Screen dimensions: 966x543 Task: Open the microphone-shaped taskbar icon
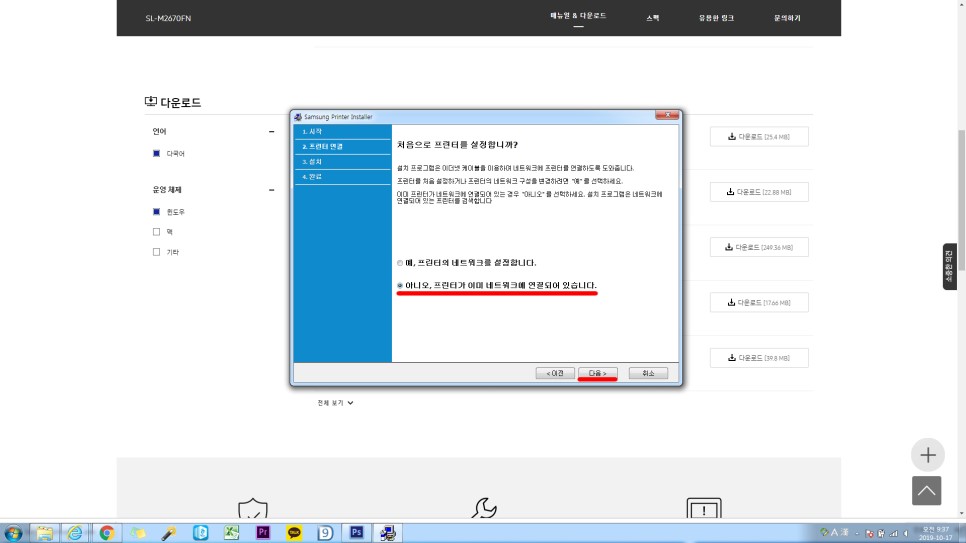[x=169, y=533]
